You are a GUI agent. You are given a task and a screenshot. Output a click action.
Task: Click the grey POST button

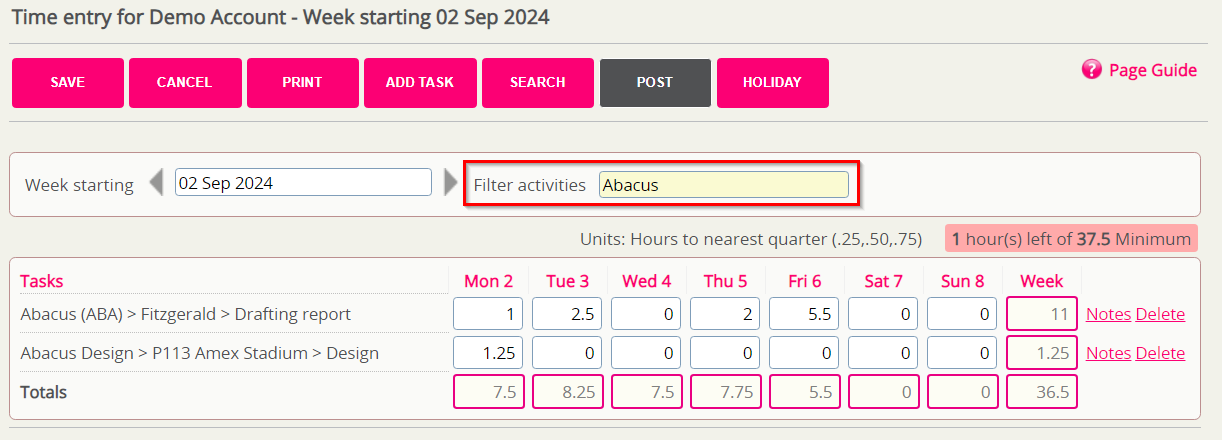click(x=655, y=82)
